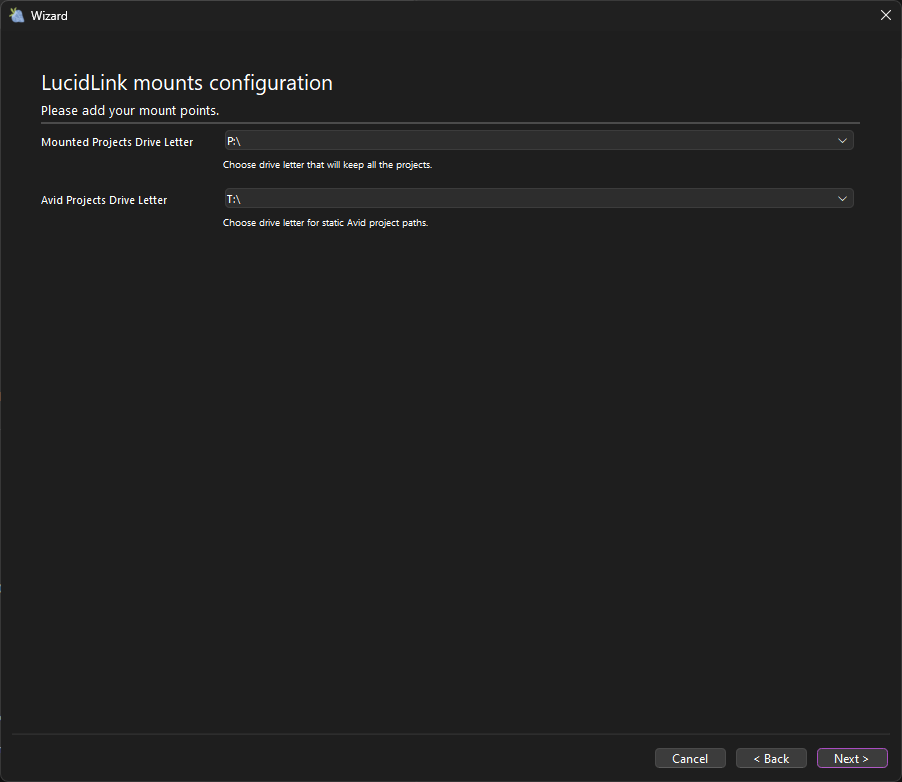Click the empty middle of the title bar
This screenshot has height=782, width=902.
pos(450,15)
